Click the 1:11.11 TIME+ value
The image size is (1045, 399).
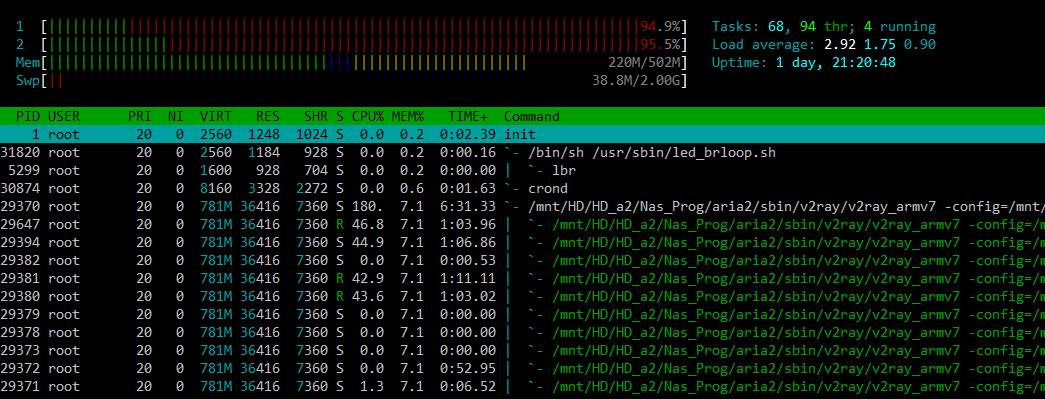[468, 278]
